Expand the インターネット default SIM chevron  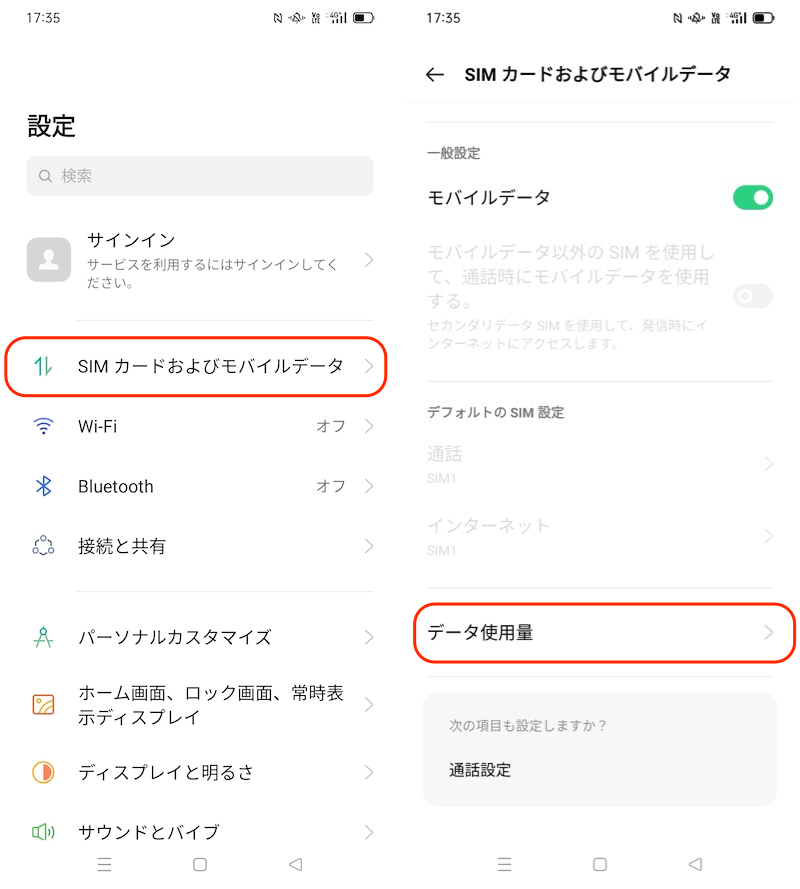[768, 536]
